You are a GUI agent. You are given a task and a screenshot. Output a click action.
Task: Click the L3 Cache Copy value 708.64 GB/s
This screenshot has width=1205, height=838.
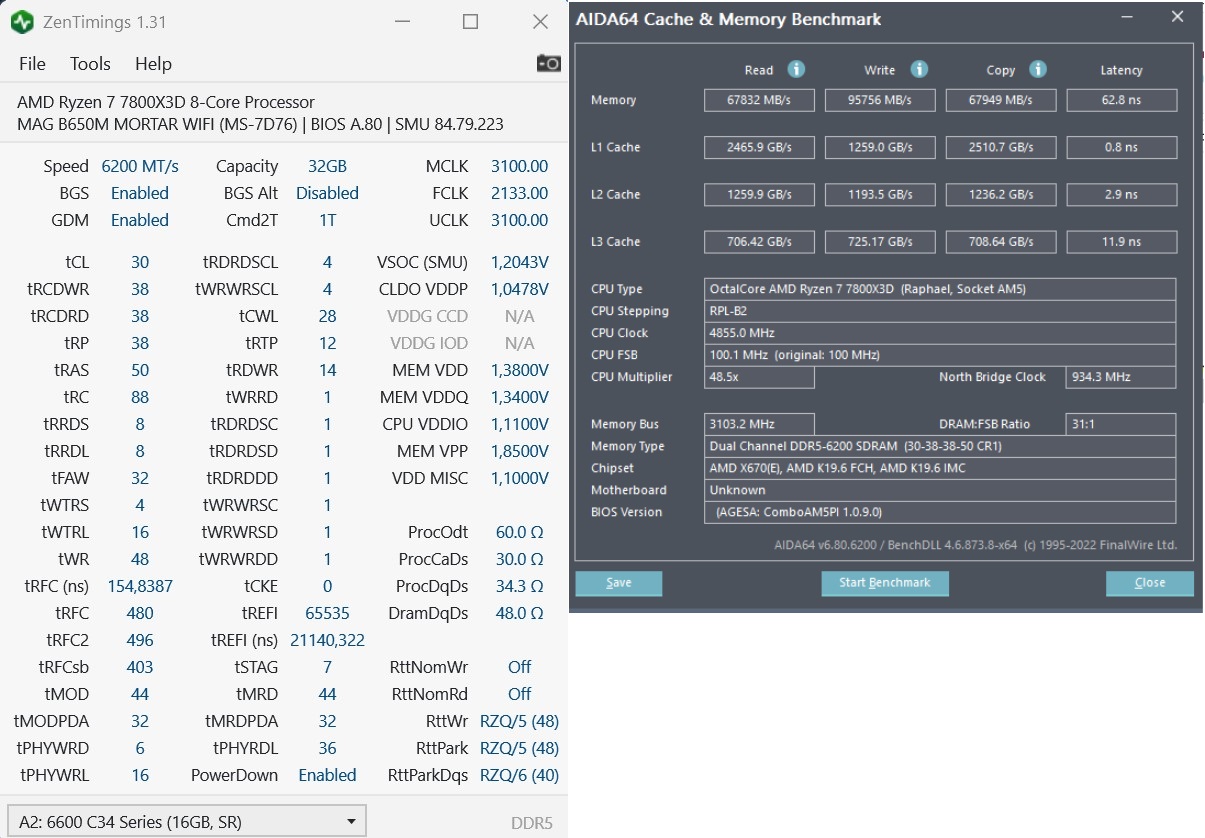tap(1001, 241)
